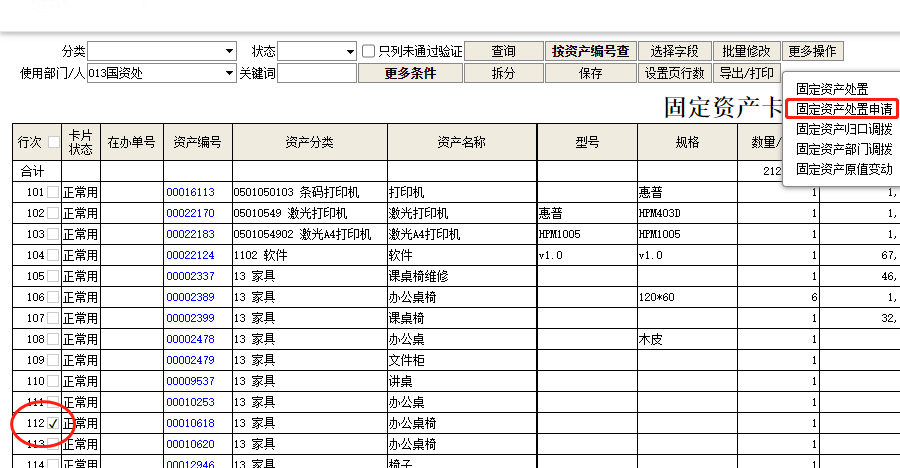This screenshot has height=468, width=900.
Task: Open the 更多操作 menu
Action: pyautogui.click(x=813, y=51)
